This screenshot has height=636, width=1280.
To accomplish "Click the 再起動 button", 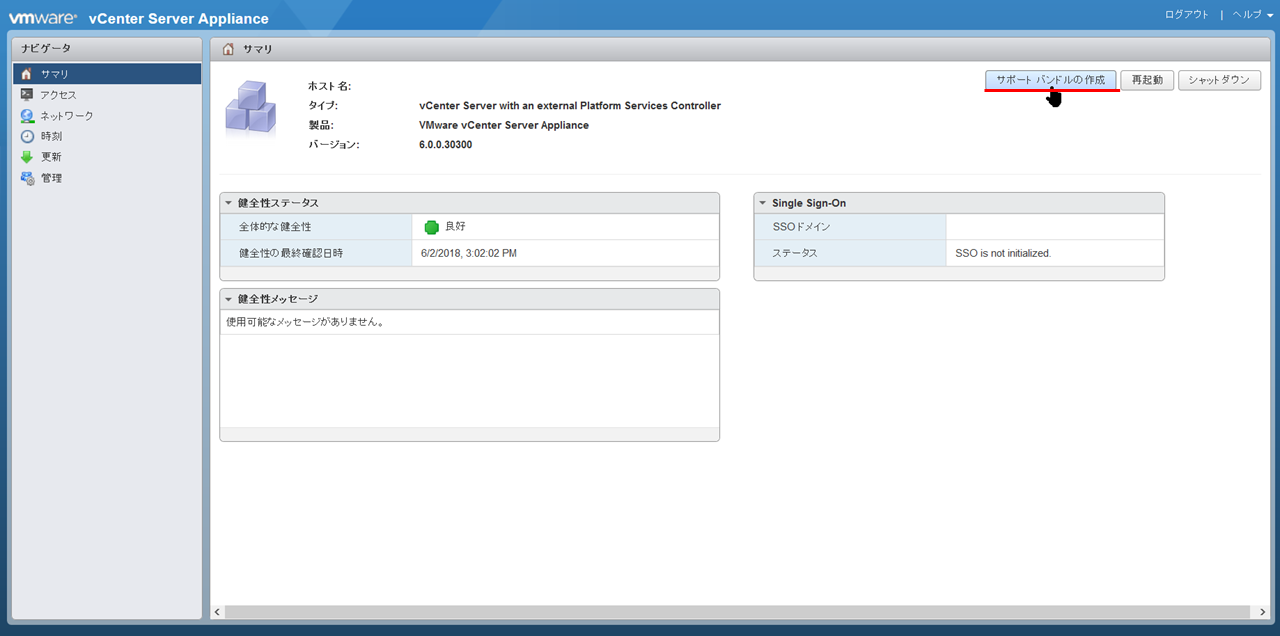I will [1147, 80].
